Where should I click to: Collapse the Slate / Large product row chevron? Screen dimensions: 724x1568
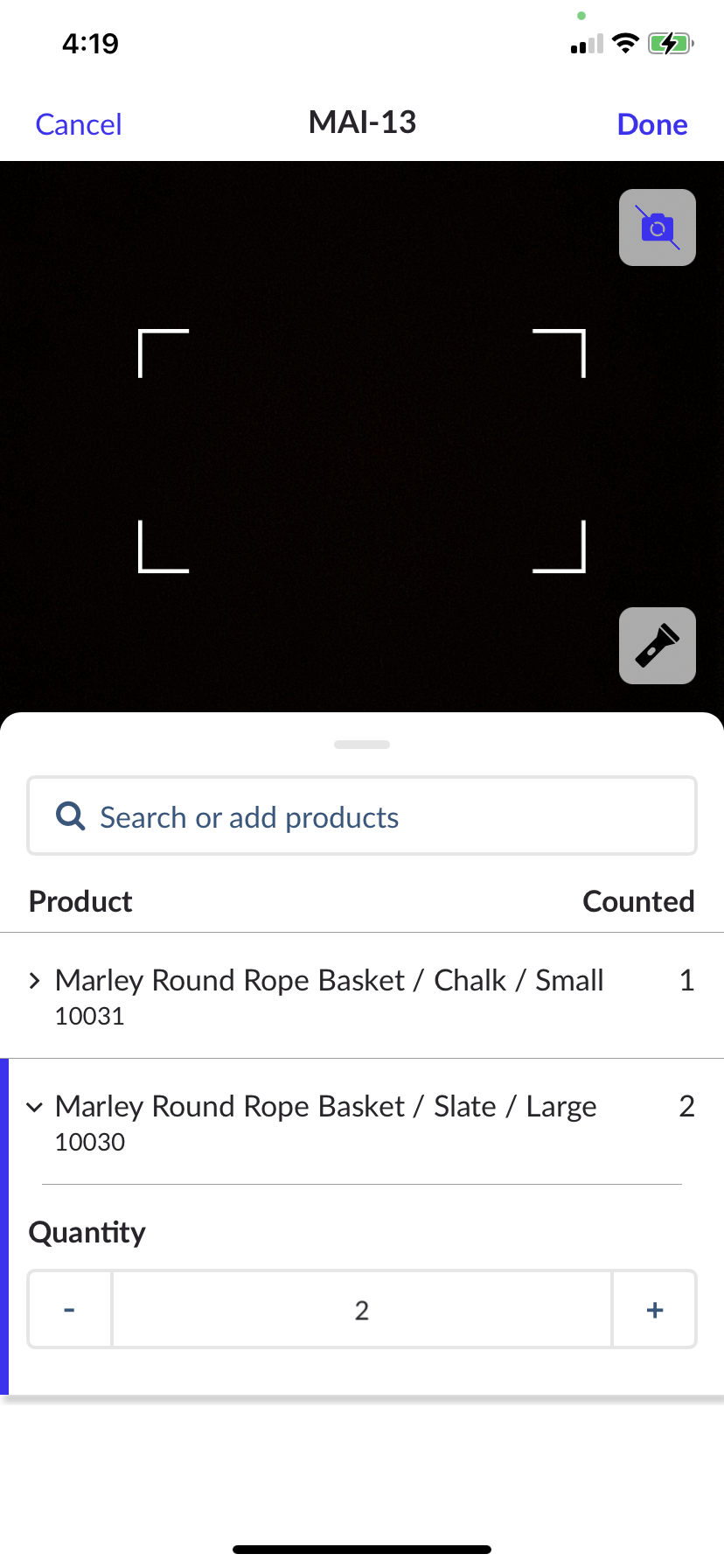click(34, 1107)
